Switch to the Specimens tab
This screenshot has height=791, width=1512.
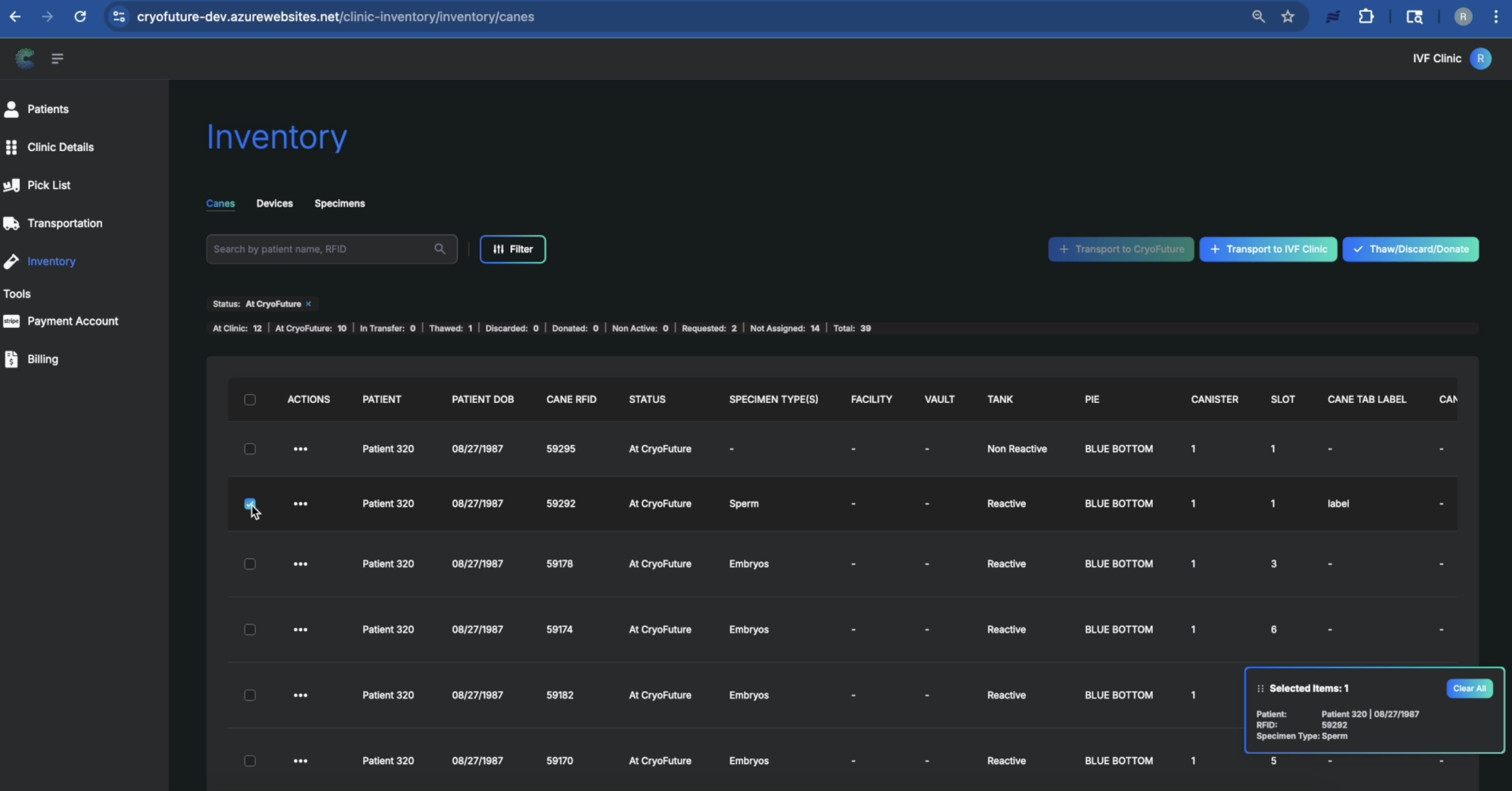click(339, 203)
